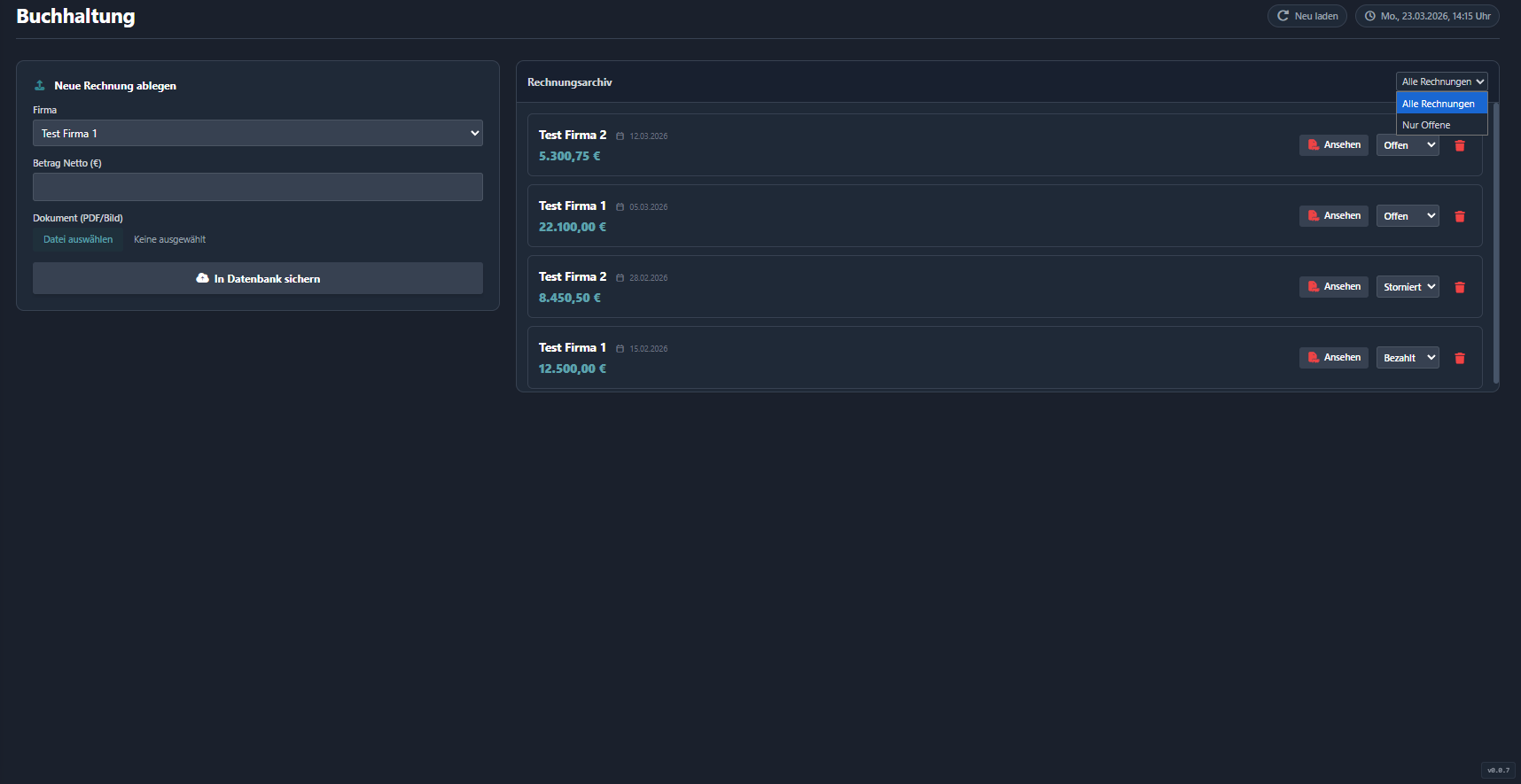Remove the 12.500,00 € bezahlt invoice
Screen dimensions: 1521x784
(x=1459, y=358)
